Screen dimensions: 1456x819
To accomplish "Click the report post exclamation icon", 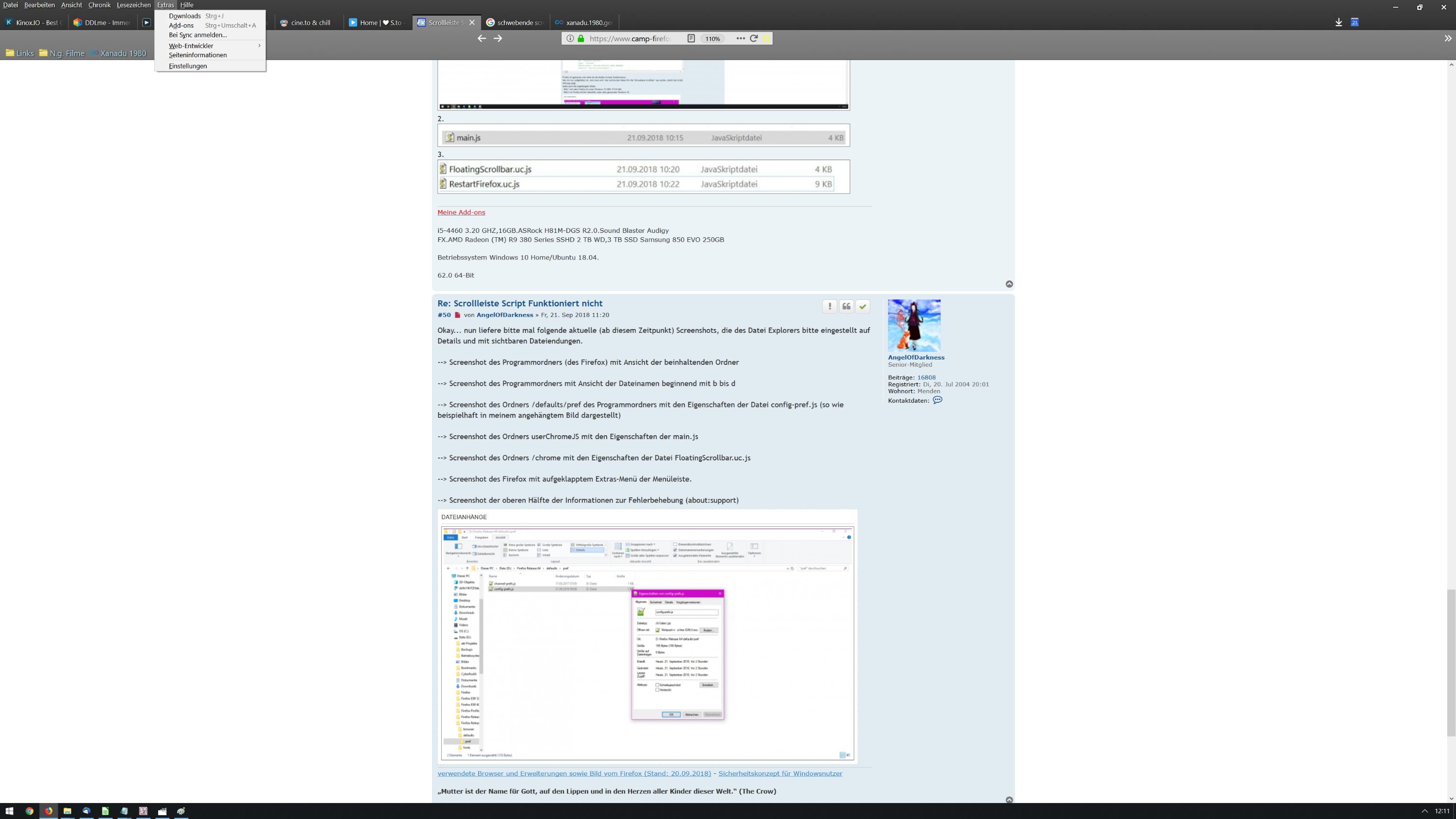I will click(x=829, y=306).
